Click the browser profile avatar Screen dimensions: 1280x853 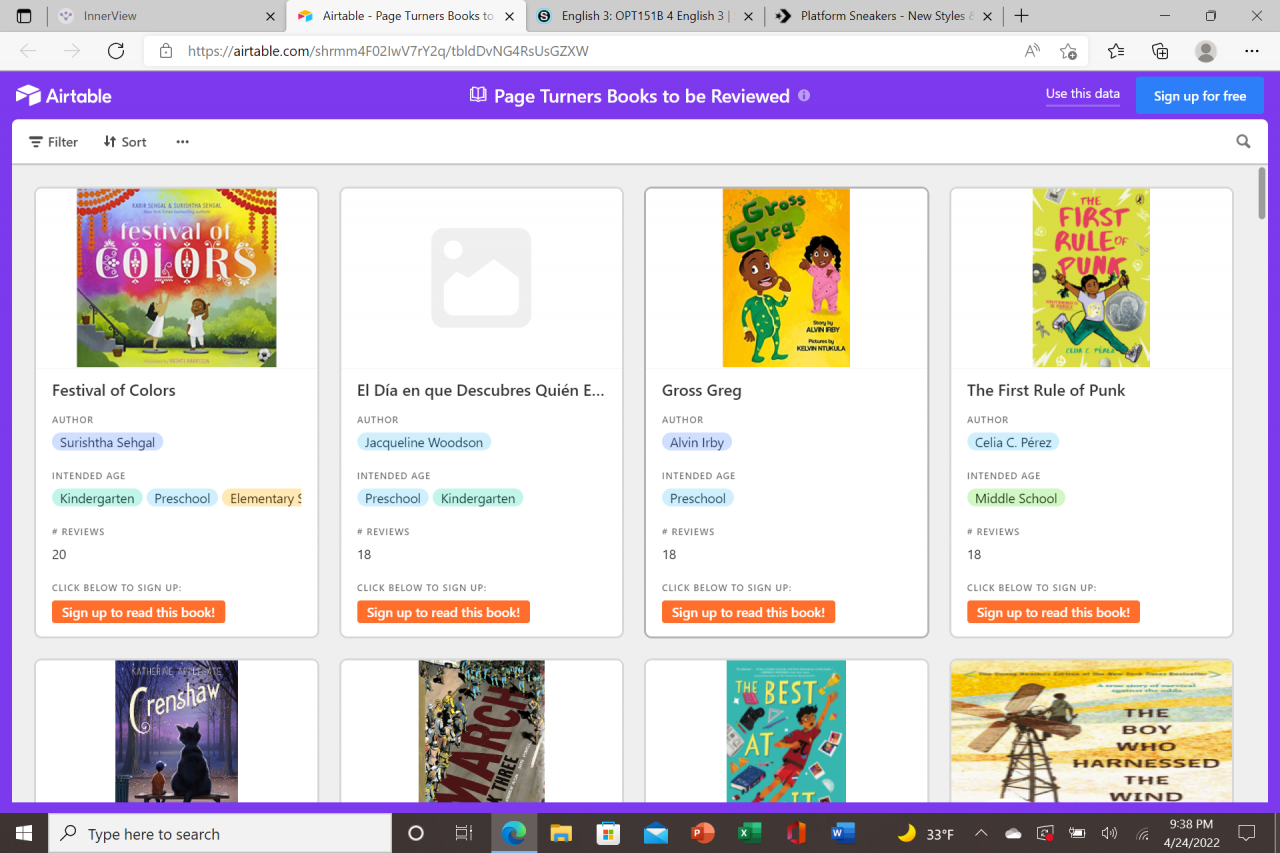[1206, 51]
